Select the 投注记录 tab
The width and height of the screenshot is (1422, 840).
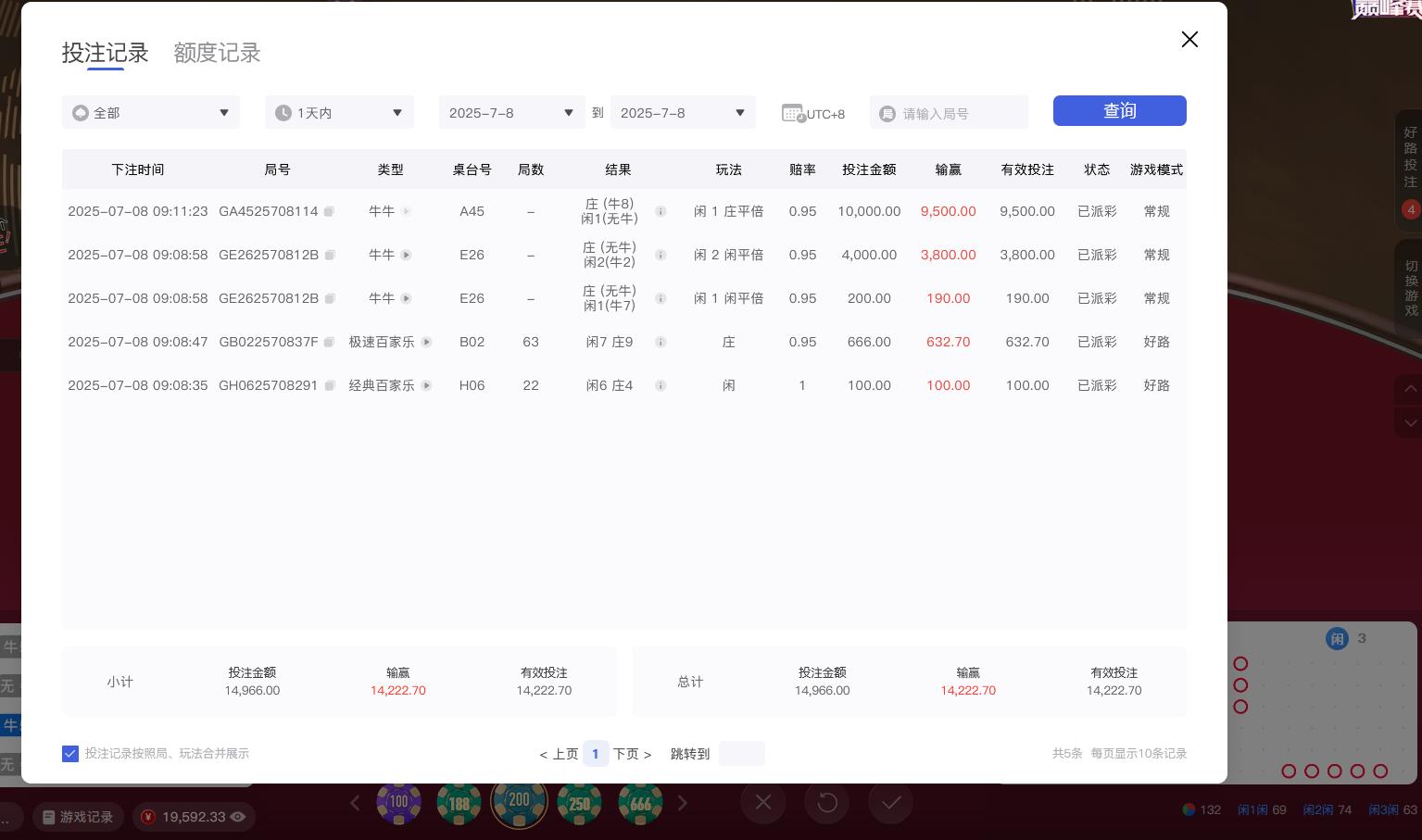[x=105, y=53]
